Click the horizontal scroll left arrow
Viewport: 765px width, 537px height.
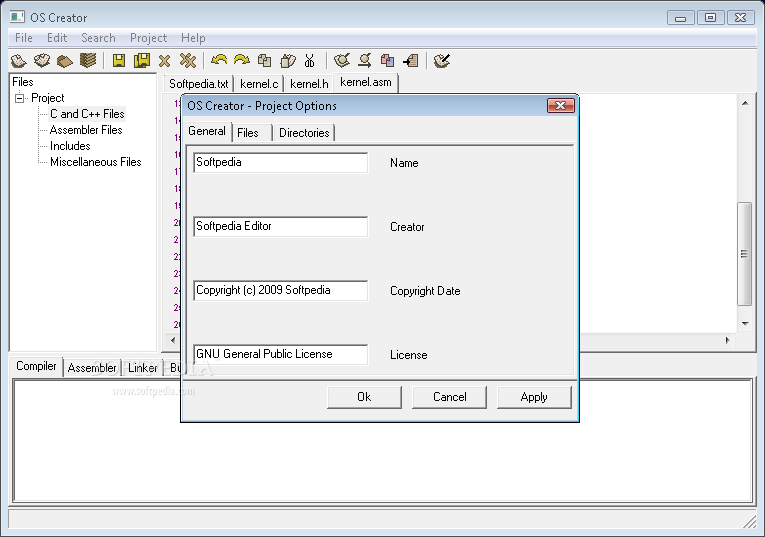pyautogui.click(x=173, y=340)
